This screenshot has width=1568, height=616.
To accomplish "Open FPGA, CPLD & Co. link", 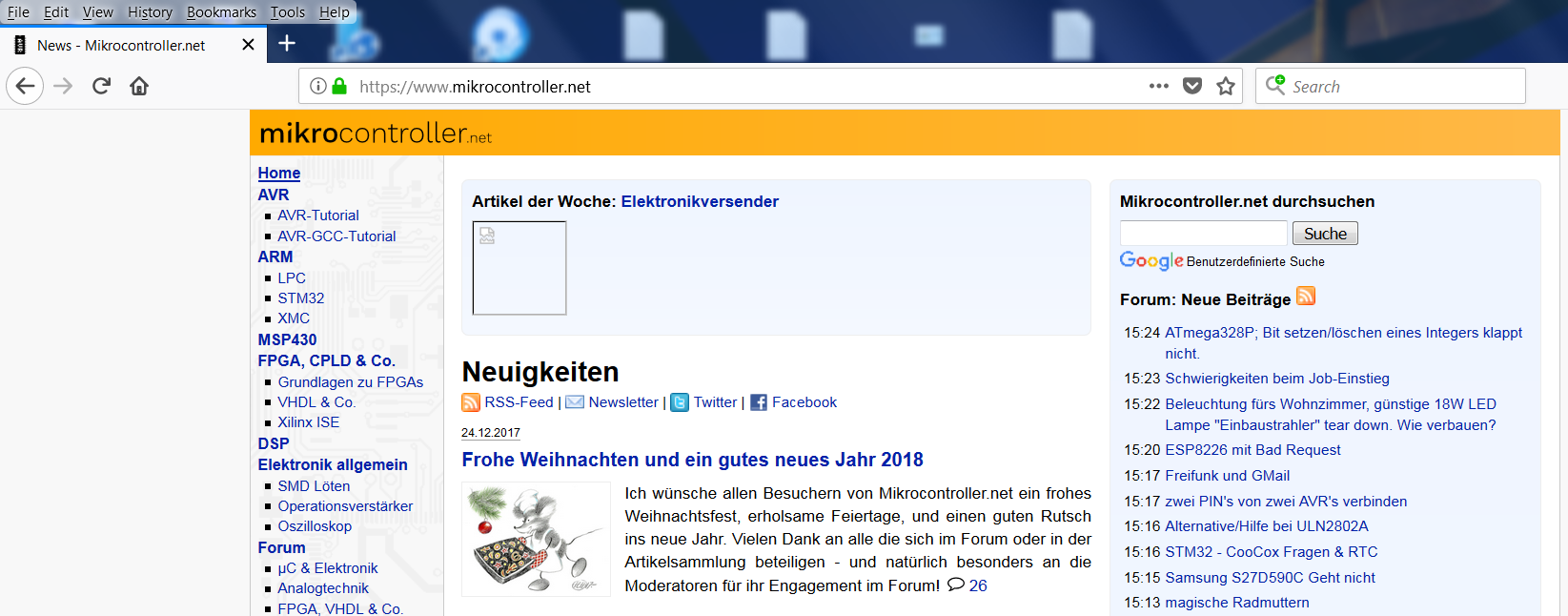I will point(326,360).
